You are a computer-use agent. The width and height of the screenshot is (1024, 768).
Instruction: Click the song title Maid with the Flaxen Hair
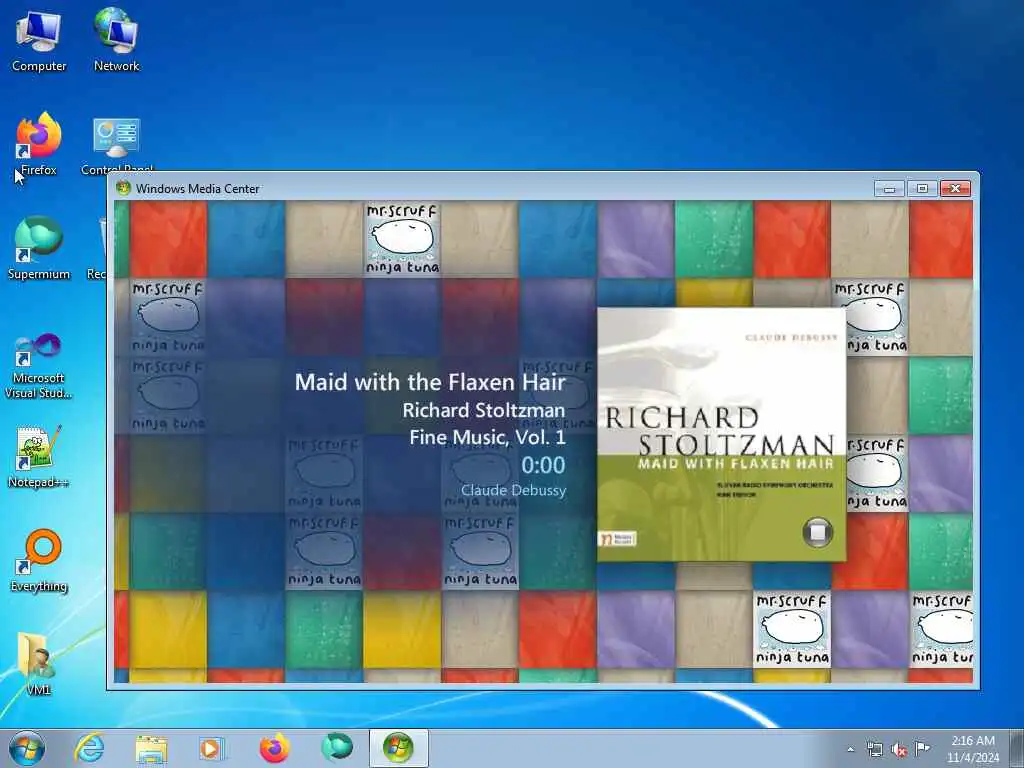[x=430, y=382]
